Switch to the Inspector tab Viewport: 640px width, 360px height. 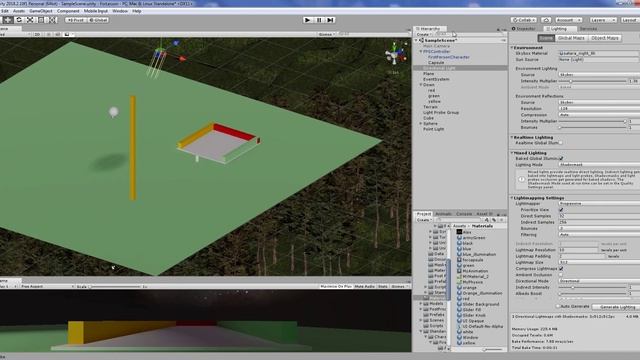[x=524, y=29]
